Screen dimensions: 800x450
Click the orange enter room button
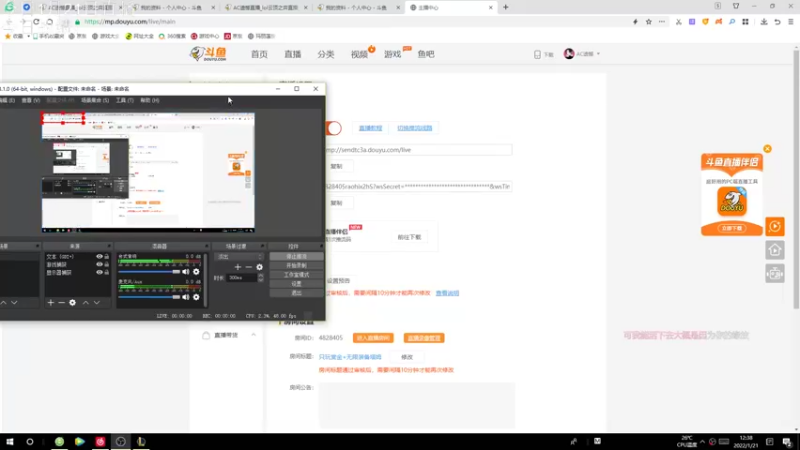coord(373,338)
